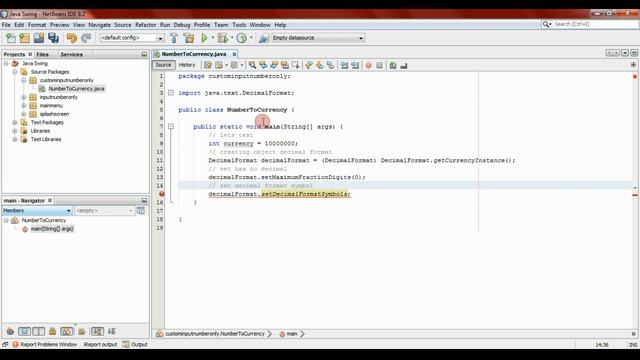Switch to History view button
This screenshot has width=640, height=360.
pos(187,65)
